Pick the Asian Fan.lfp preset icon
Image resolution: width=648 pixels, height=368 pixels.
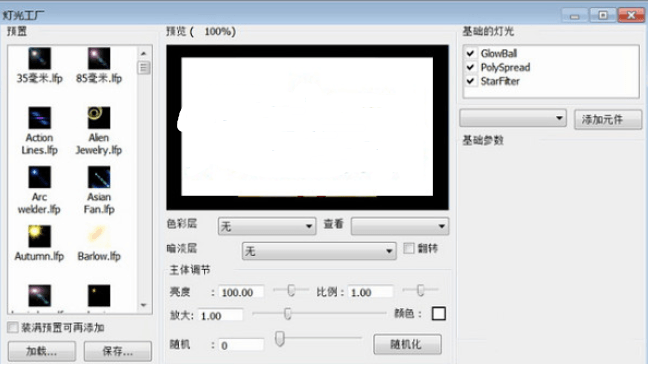click(x=99, y=177)
